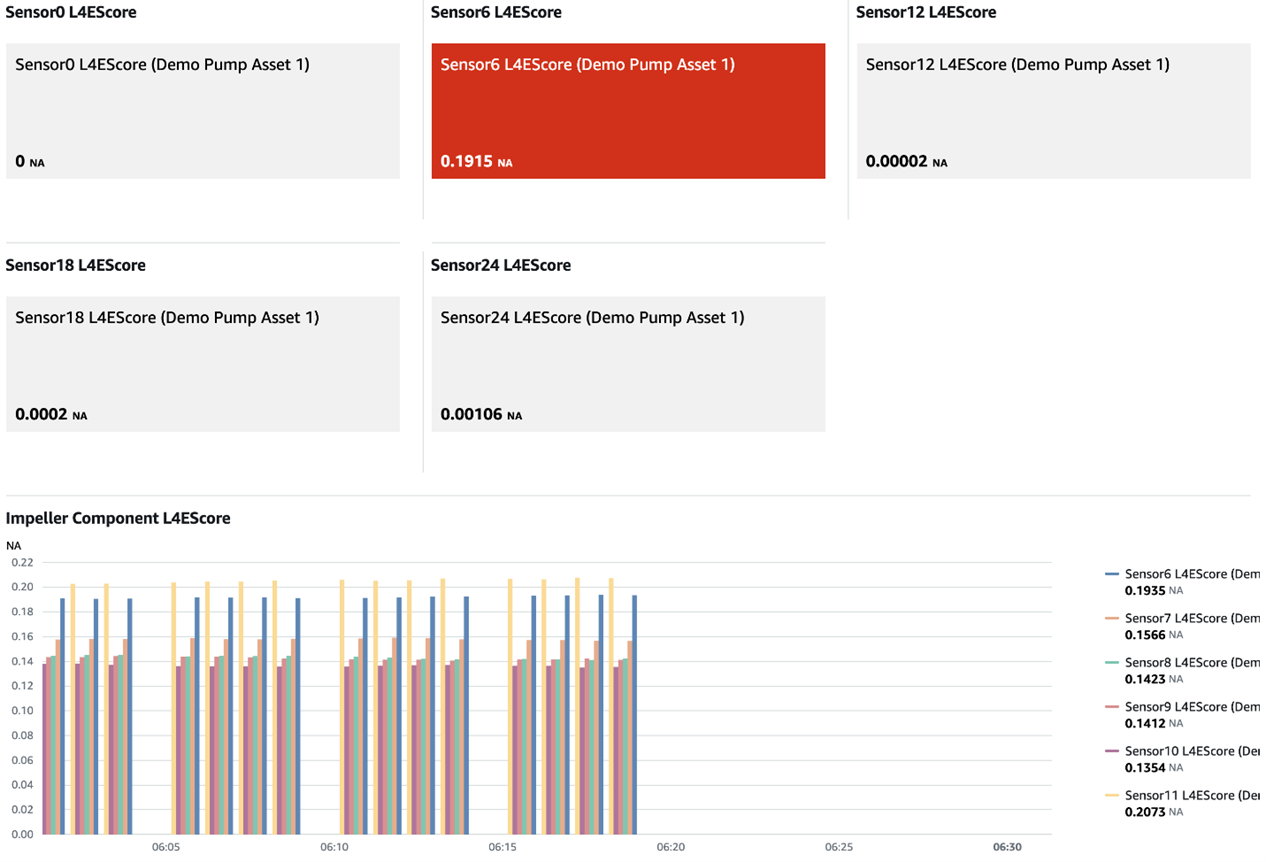Click the Impeller Component L4EScore chart title

(118, 518)
